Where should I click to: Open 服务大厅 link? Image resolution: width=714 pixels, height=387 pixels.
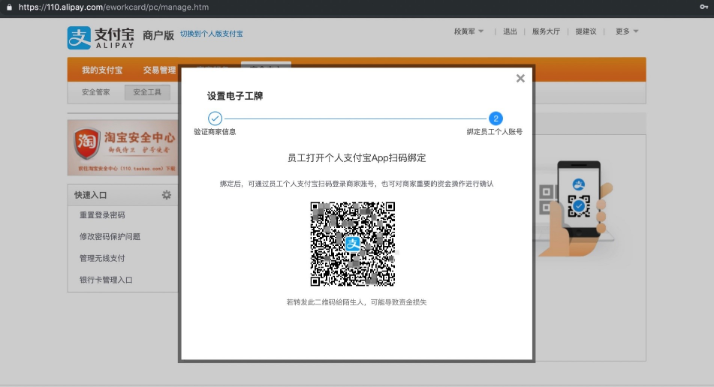(x=546, y=31)
